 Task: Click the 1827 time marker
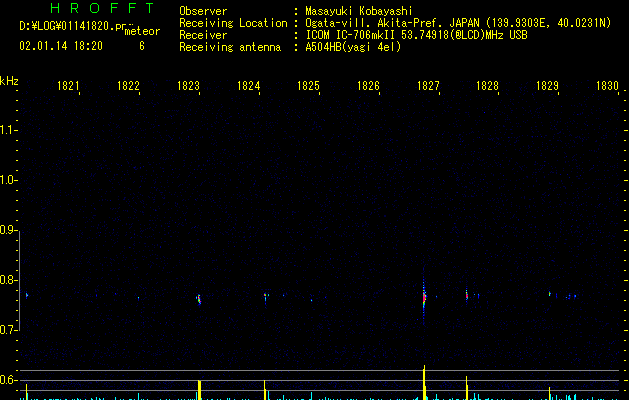pos(428,86)
